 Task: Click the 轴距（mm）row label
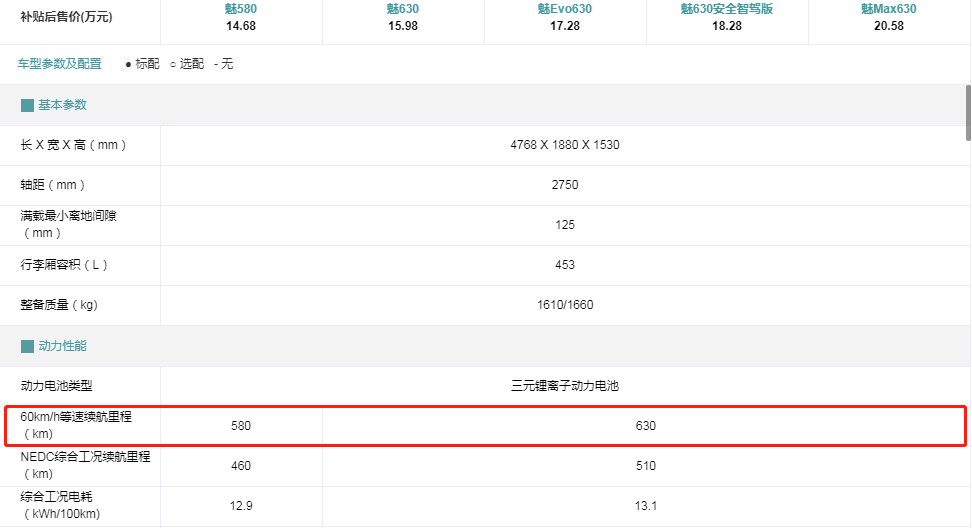click(x=53, y=185)
